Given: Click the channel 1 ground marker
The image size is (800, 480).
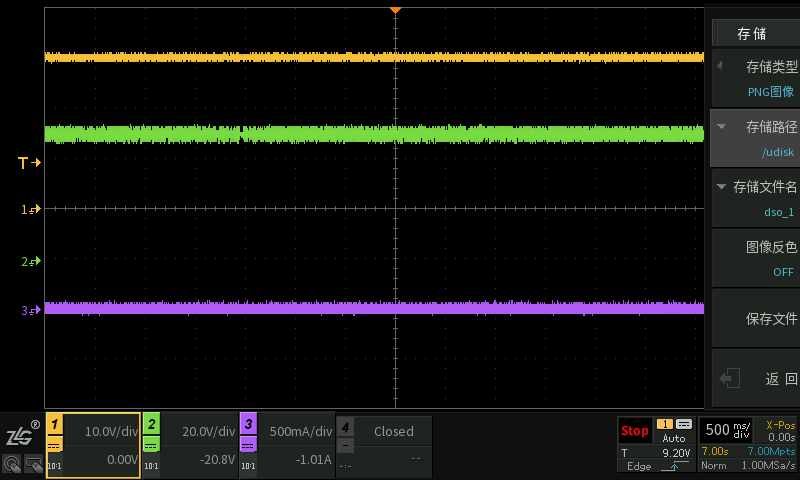Looking at the screenshot, I should coord(31,209).
